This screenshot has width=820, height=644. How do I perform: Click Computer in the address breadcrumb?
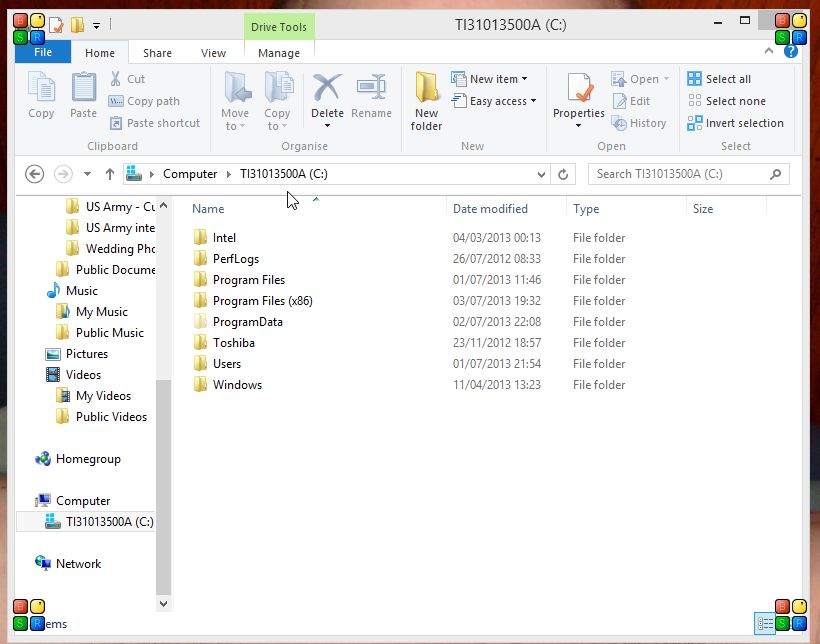click(x=190, y=174)
